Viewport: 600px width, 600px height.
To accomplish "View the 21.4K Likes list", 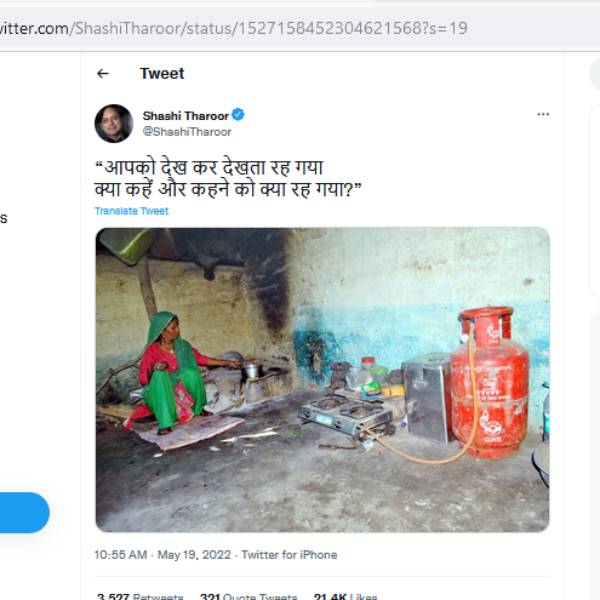I will click(x=345, y=597).
